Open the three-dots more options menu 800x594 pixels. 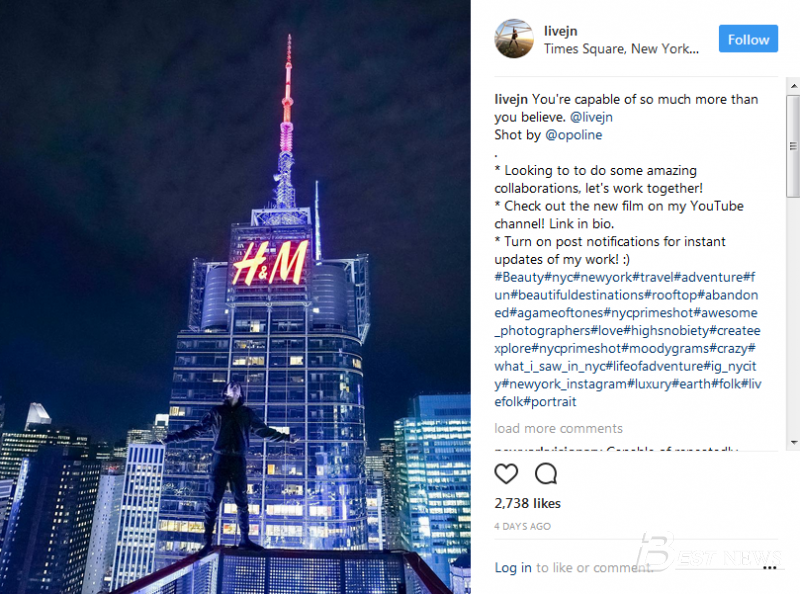pyautogui.click(x=769, y=567)
